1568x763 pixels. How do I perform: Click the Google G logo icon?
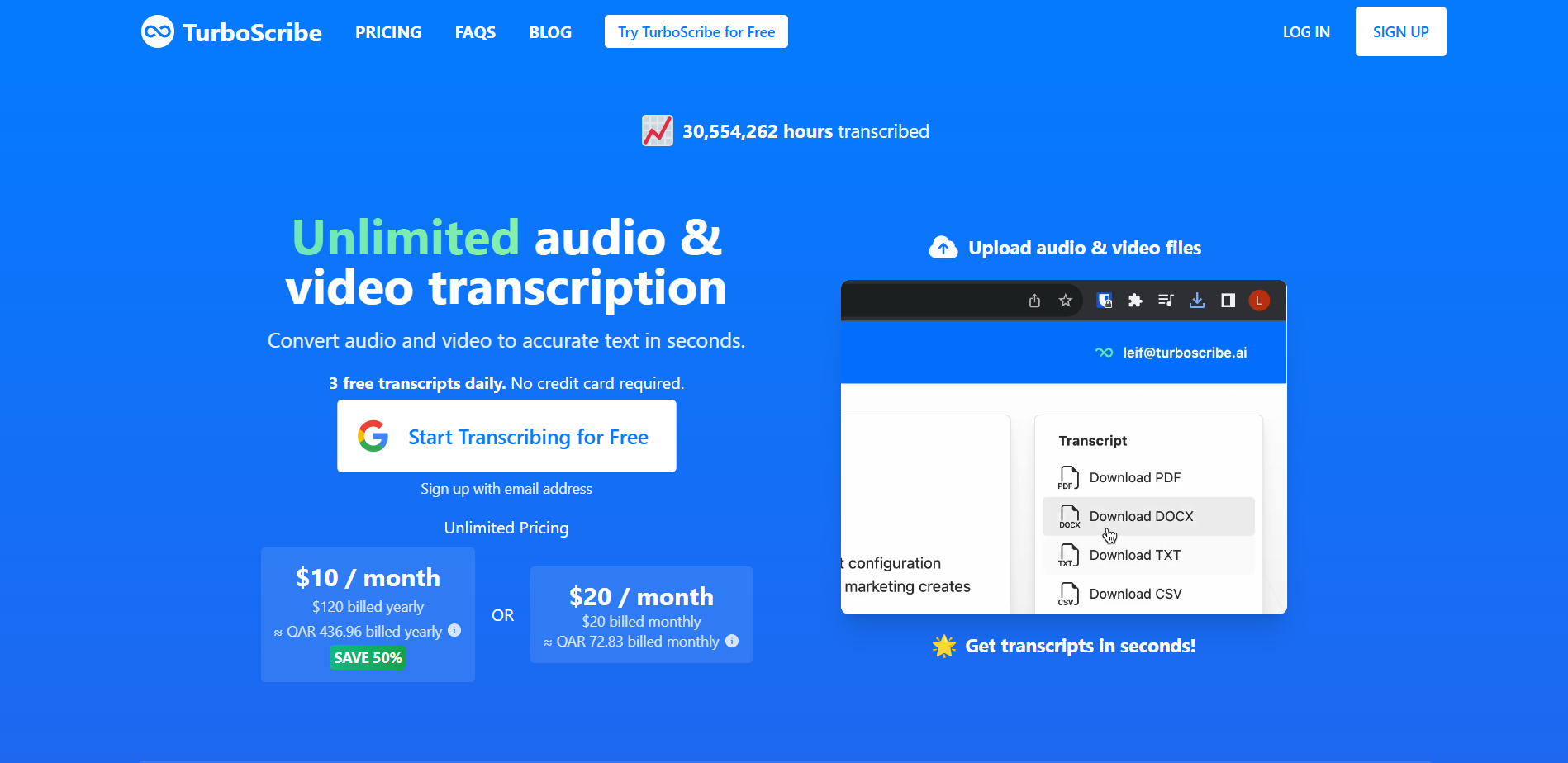click(373, 436)
